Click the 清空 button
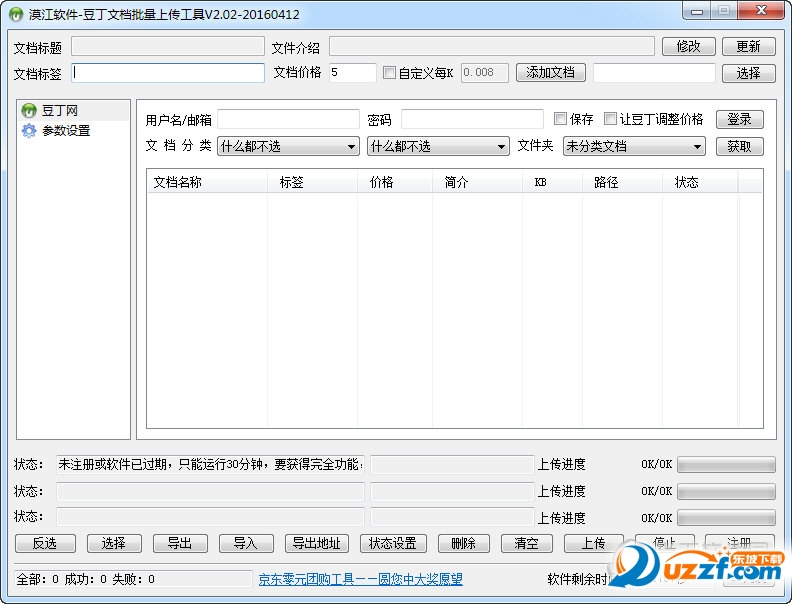This screenshot has width=792, height=604. [526, 543]
